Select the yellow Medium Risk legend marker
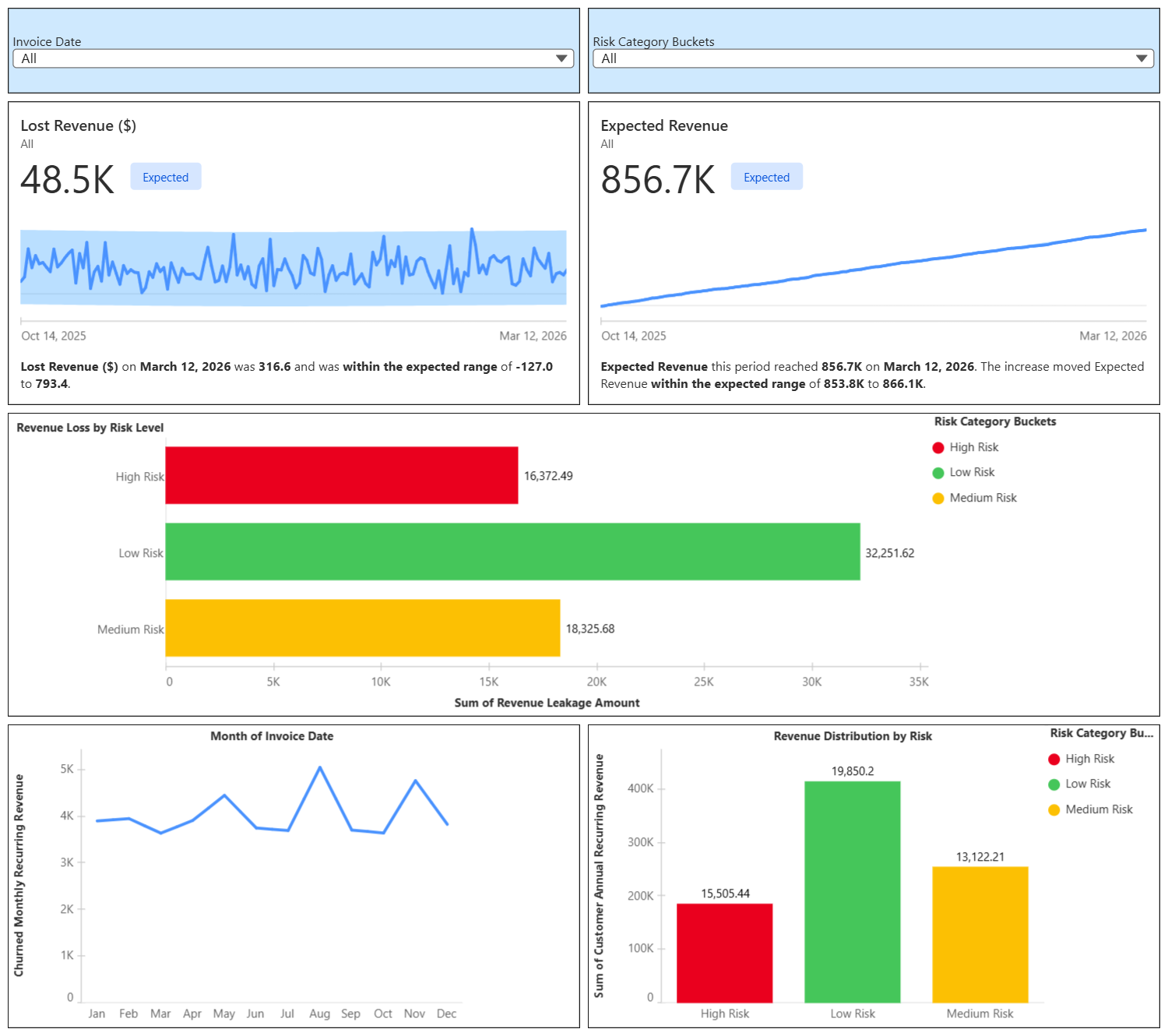This screenshot has width=1168, height=1036. coord(938,499)
